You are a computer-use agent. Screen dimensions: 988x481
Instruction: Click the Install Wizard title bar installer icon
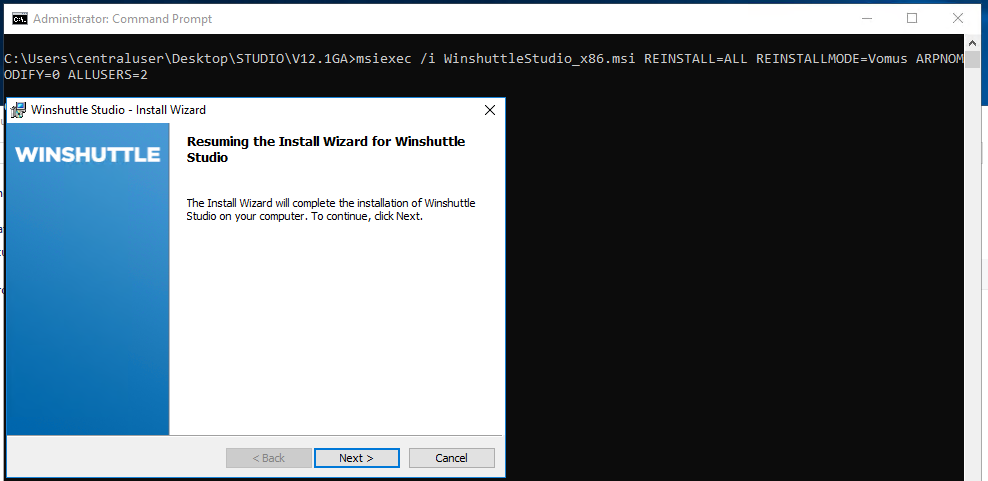point(19,110)
